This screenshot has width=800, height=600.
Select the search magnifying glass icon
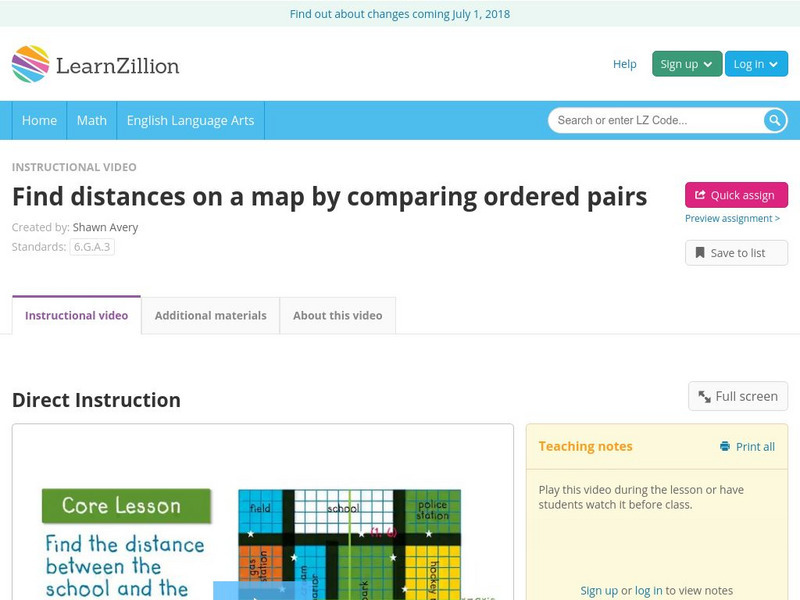(x=775, y=120)
